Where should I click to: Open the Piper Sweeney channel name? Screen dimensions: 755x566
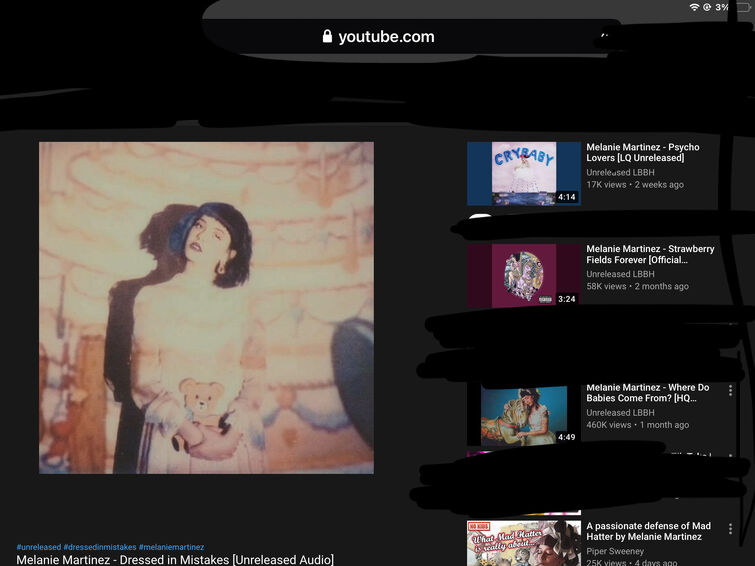(615, 551)
